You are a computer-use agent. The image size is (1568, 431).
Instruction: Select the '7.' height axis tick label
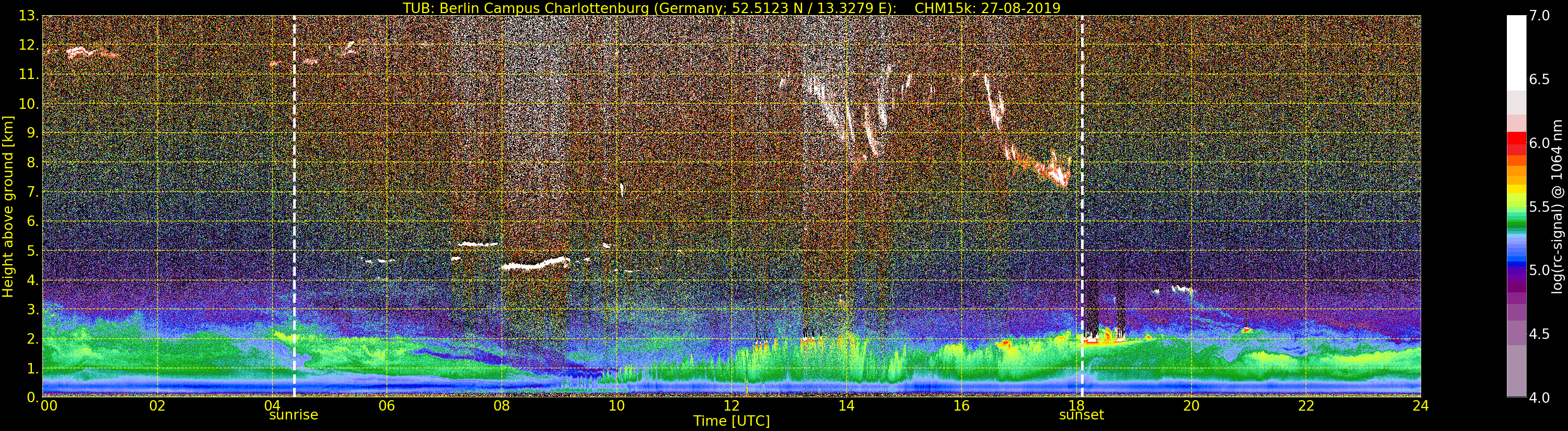tap(32, 192)
